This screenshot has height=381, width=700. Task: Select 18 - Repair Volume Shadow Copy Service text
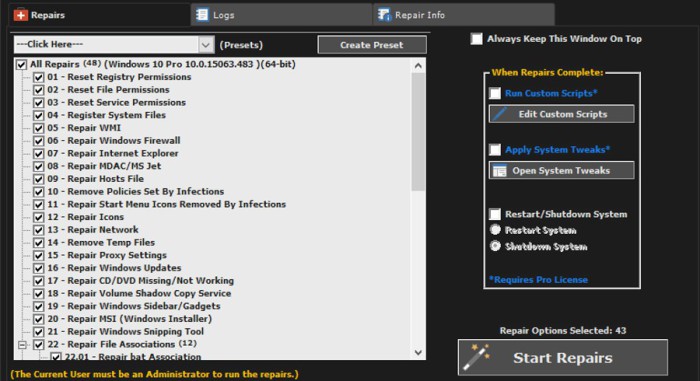[x=139, y=293]
